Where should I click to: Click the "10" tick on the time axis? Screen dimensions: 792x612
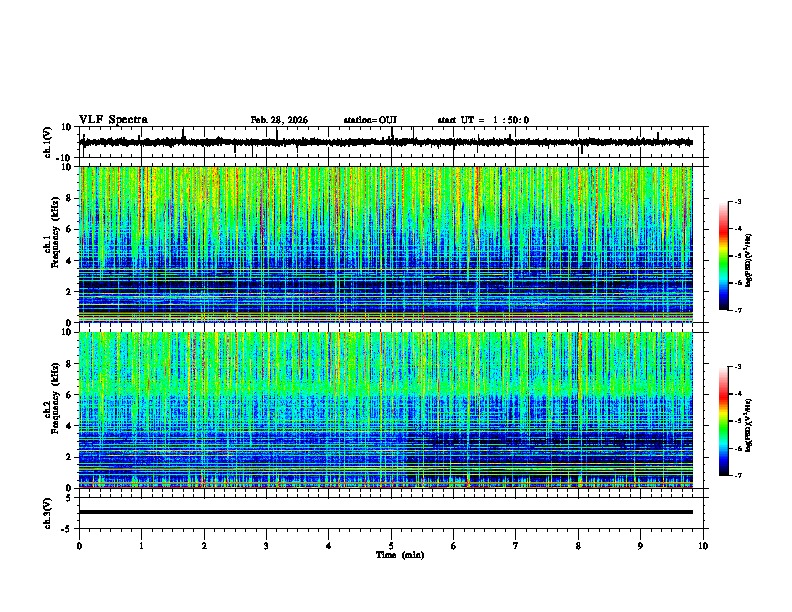pyautogui.click(x=703, y=546)
